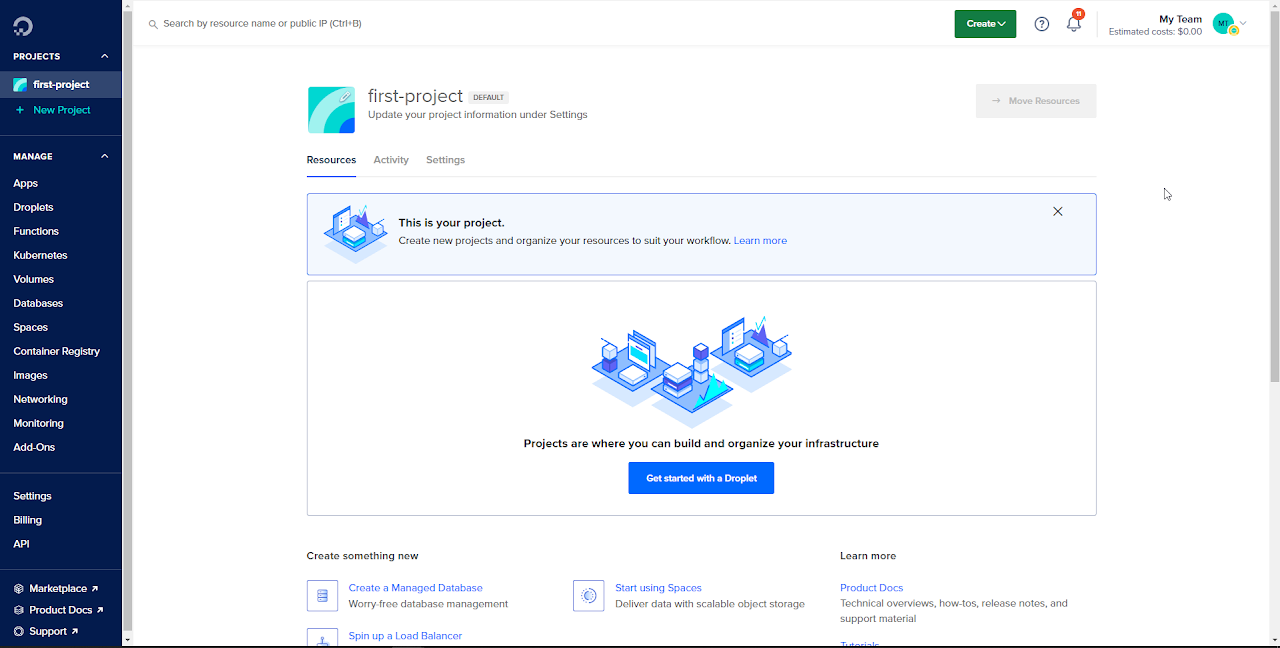
Task: Click New Project in the sidebar
Action: tap(61, 110)
